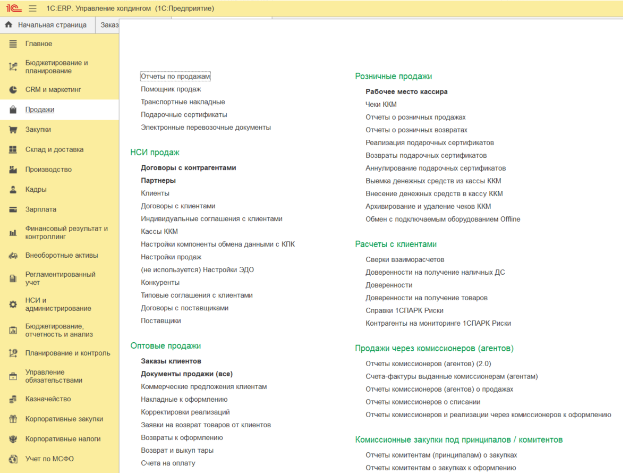Open the Казначейство section label

[48, 399]
